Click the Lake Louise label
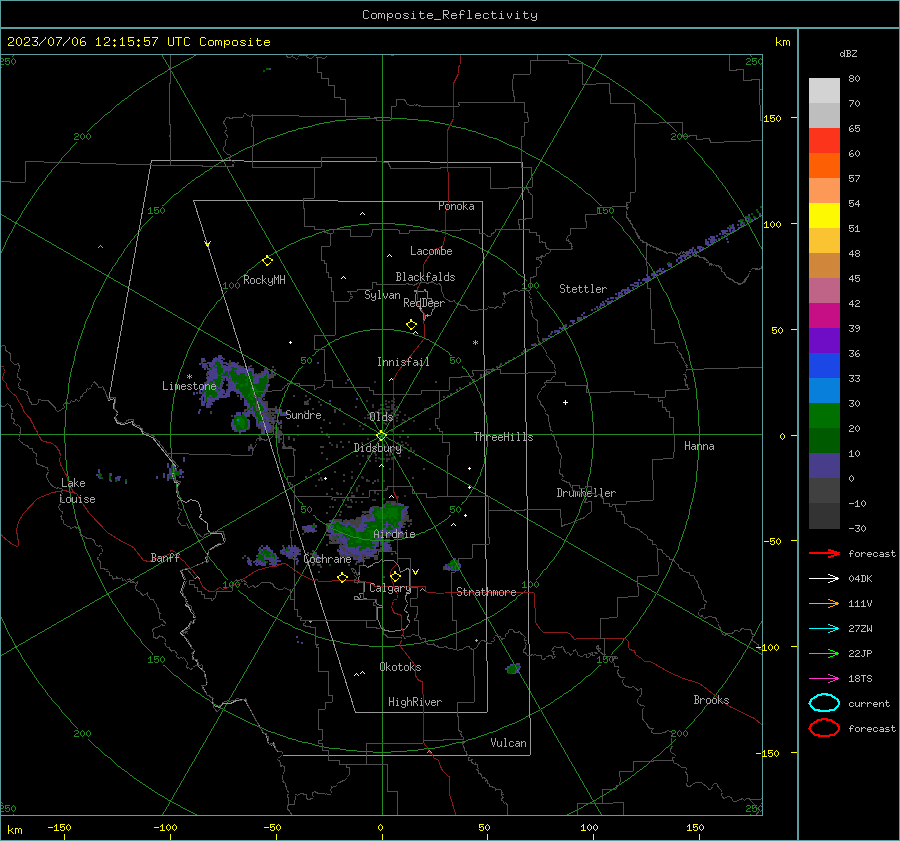The width and height of the screenshot is (900, 841). (x=78, y=491)
